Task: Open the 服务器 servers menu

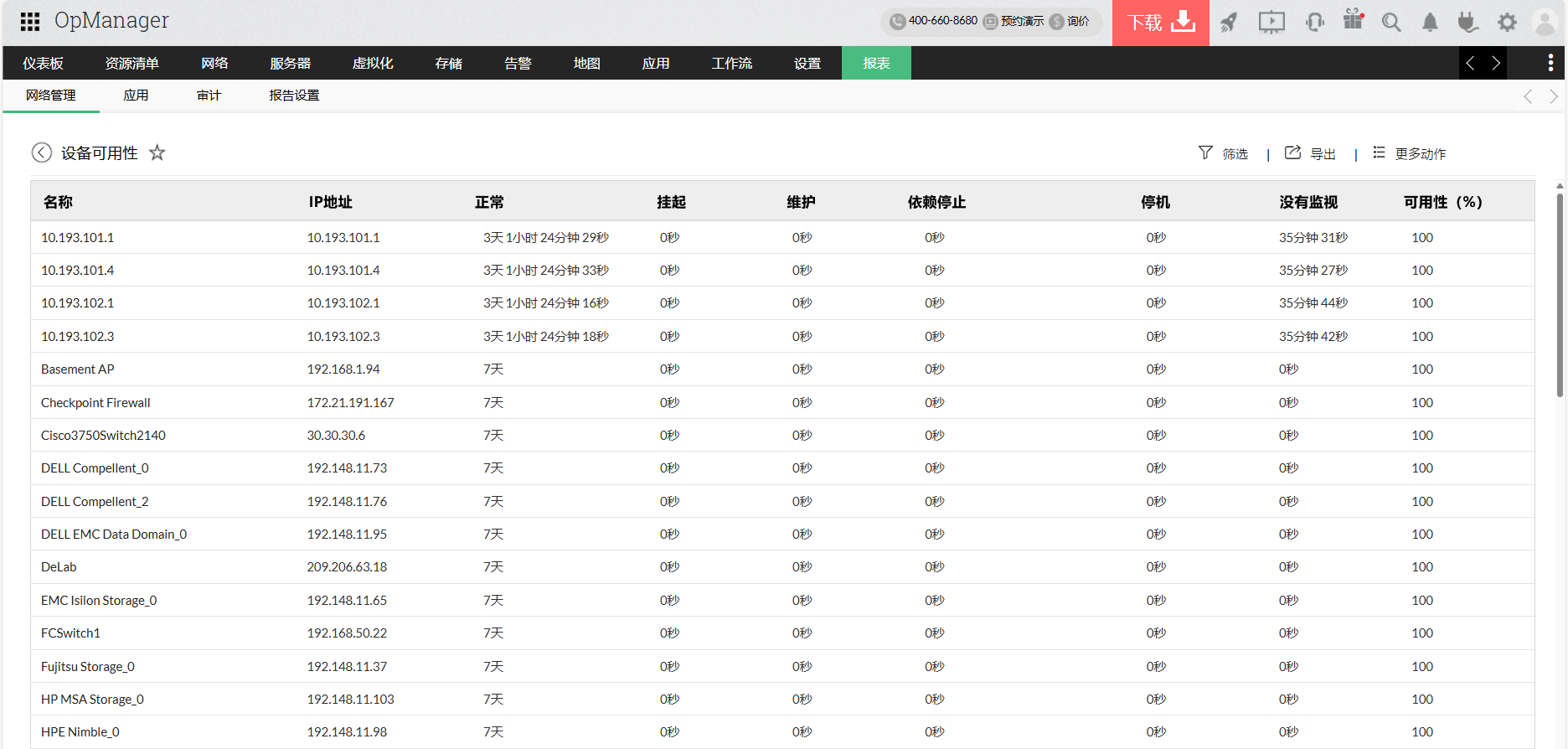Action: tap(290, 63)
